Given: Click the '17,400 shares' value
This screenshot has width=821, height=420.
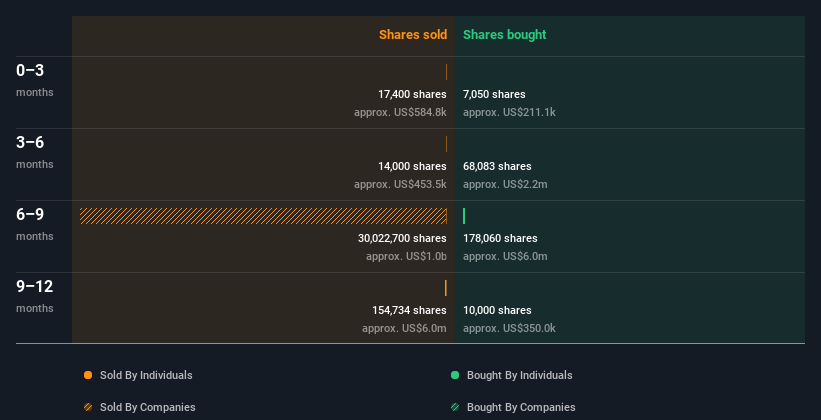Looking at the screenshot, I should 412,94.
